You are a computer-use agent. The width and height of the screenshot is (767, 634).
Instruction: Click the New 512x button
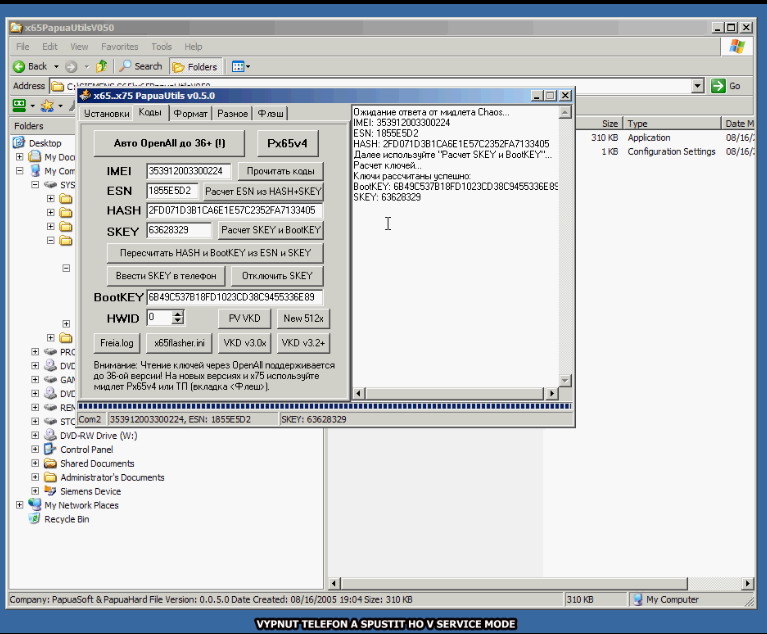pos(303,318)
